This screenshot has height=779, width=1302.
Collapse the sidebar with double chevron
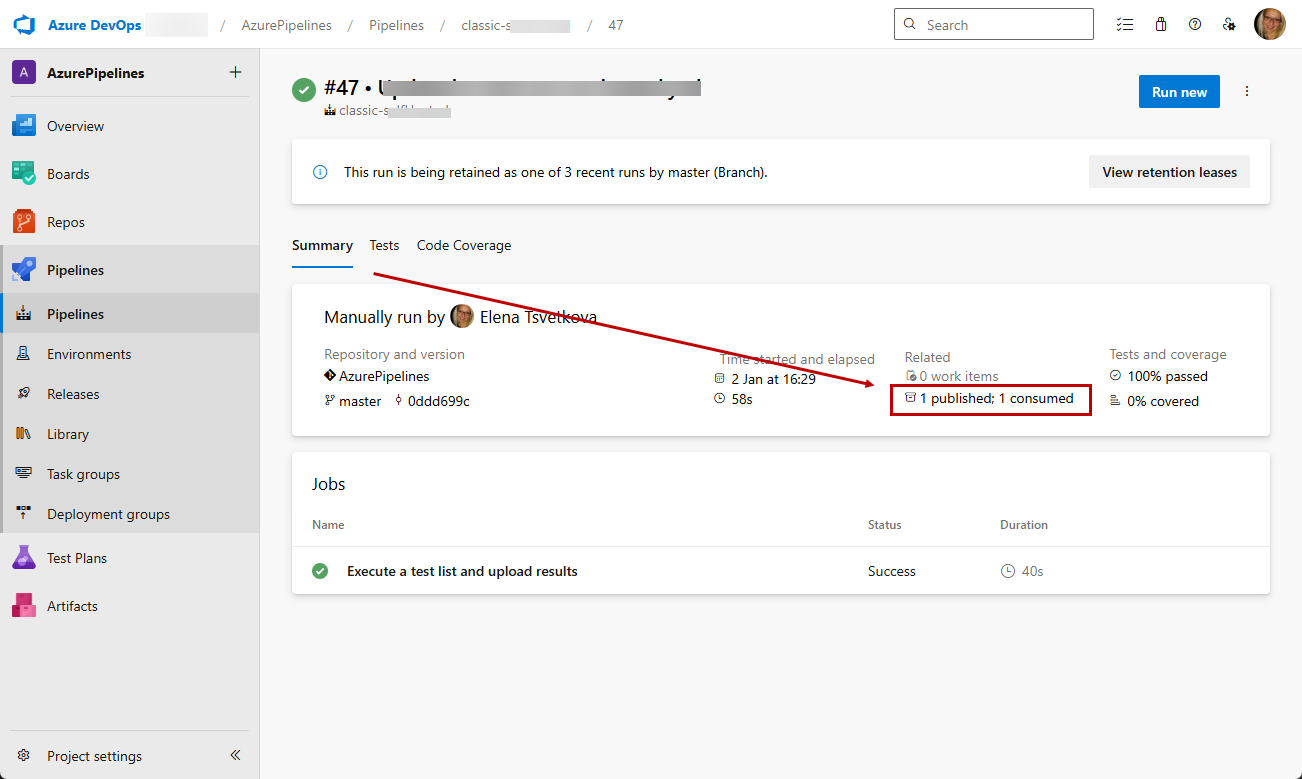click(235, 756)
